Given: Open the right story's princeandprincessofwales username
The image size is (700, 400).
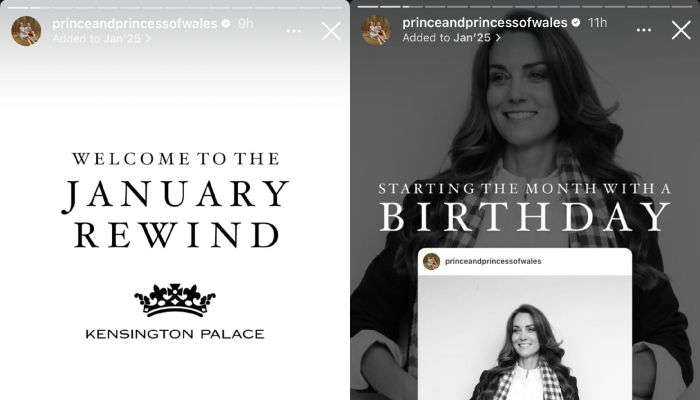Looking at the screenshot, I should pyautogui.click(x=485, y=22).
